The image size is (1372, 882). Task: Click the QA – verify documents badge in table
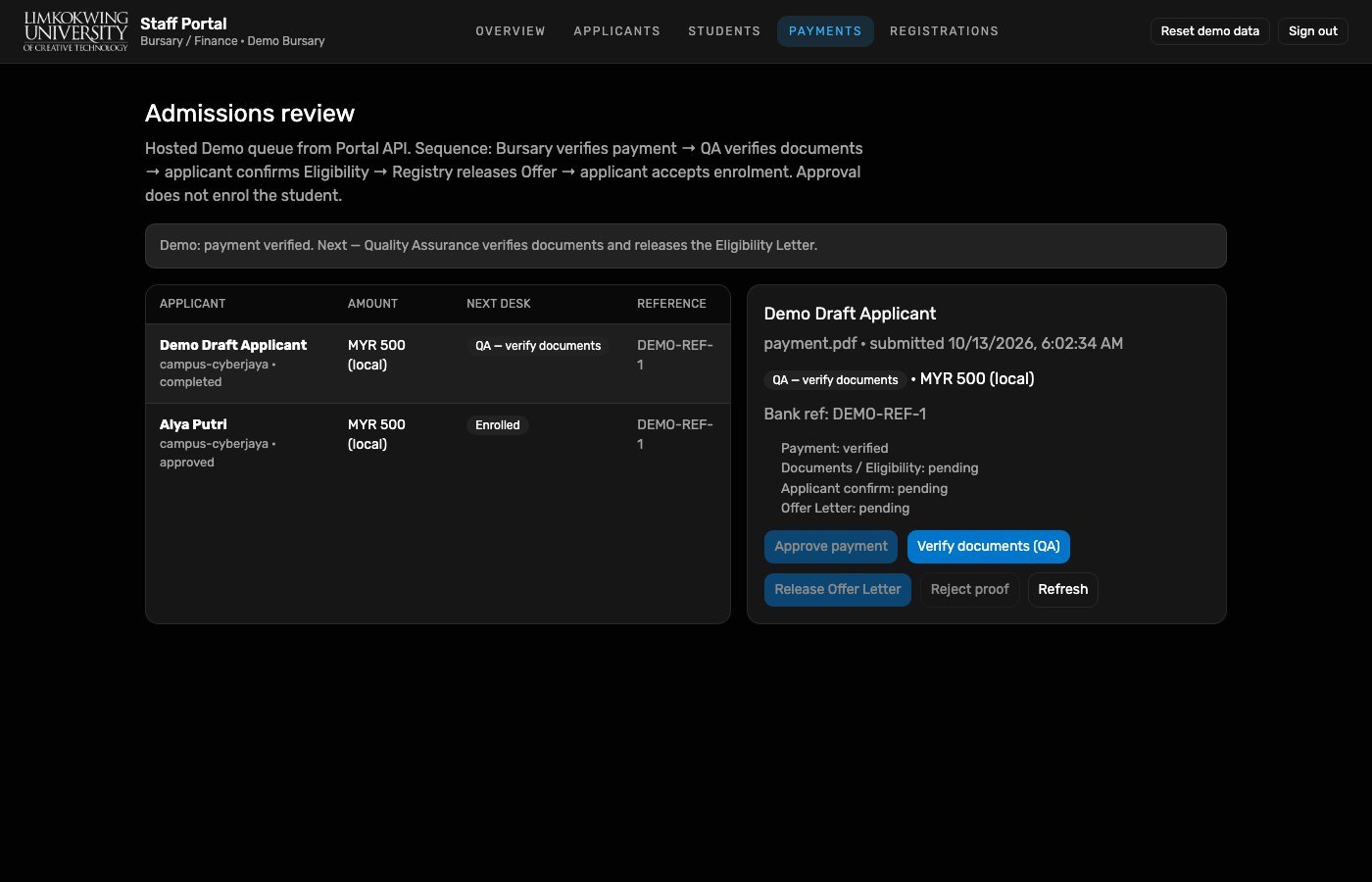click(538, 346)
